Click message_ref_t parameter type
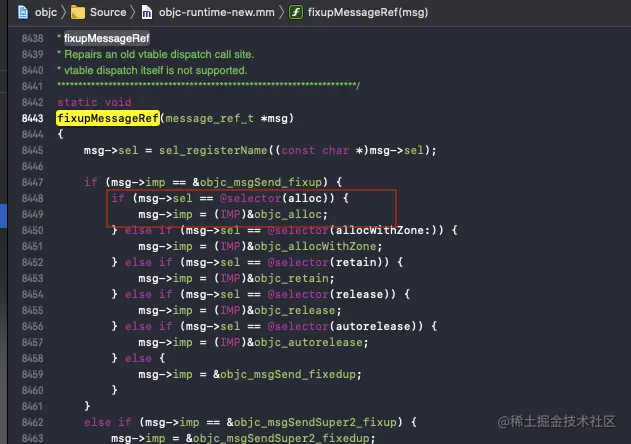Screen dimensions: 631x444 [210, 118]
